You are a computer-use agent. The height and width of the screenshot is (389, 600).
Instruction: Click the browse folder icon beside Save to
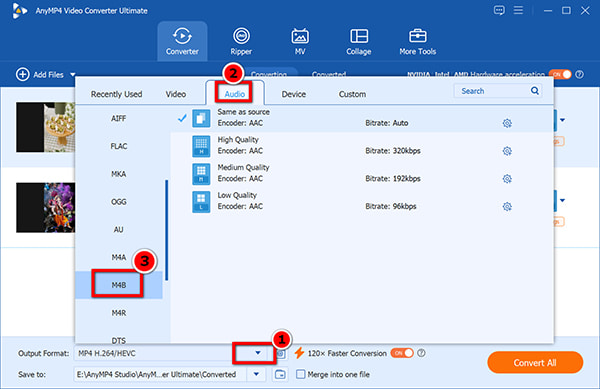[x=280, y=374]
